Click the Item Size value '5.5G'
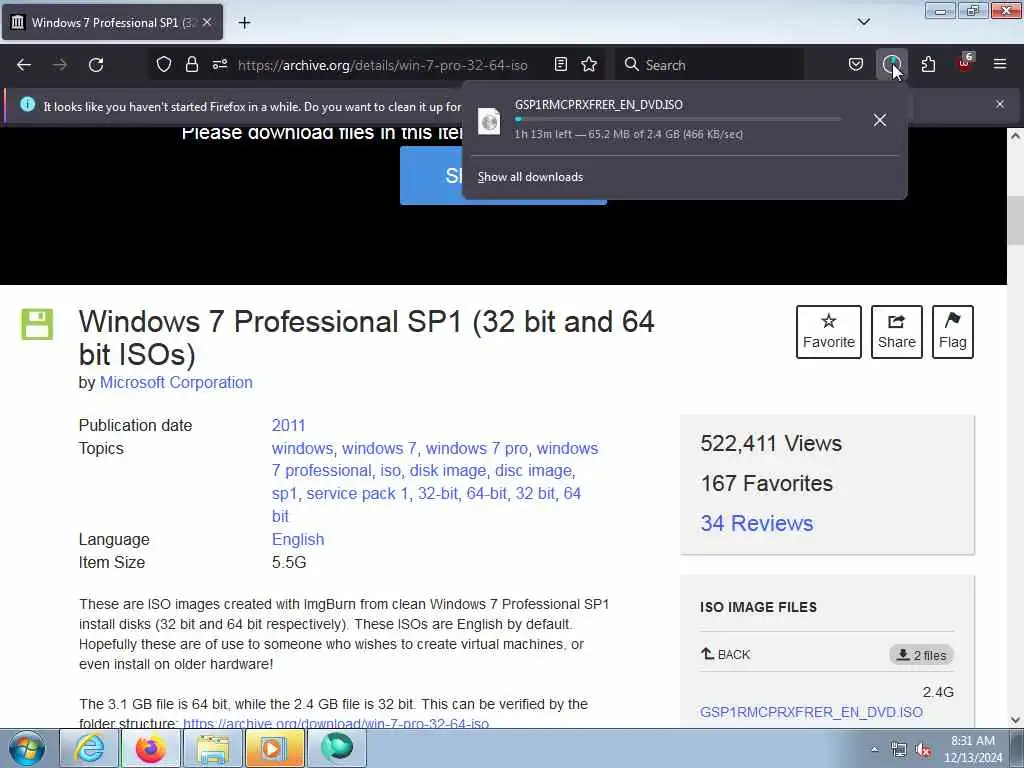The image size is (1024, 768). [289, 562]
